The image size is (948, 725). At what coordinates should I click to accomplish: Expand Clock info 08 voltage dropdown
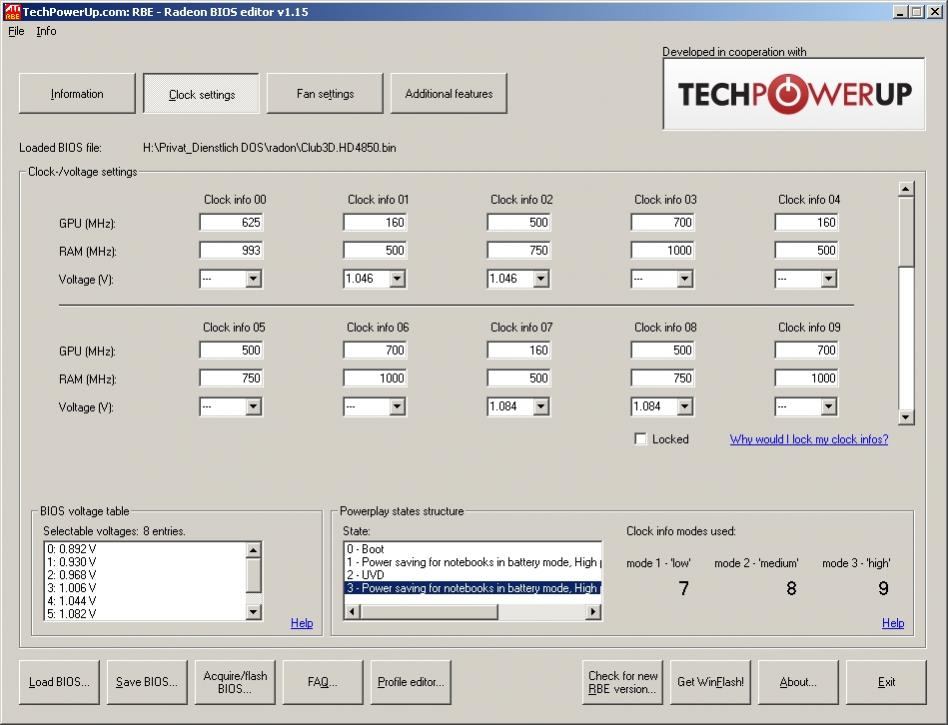tap(685, 406)
